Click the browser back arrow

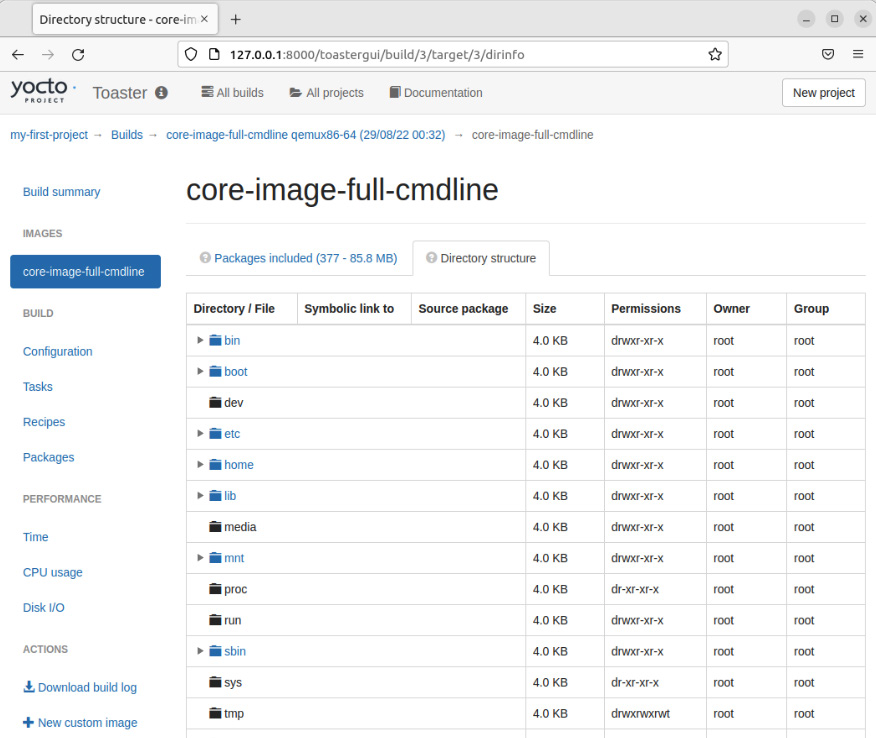(18, 55)
